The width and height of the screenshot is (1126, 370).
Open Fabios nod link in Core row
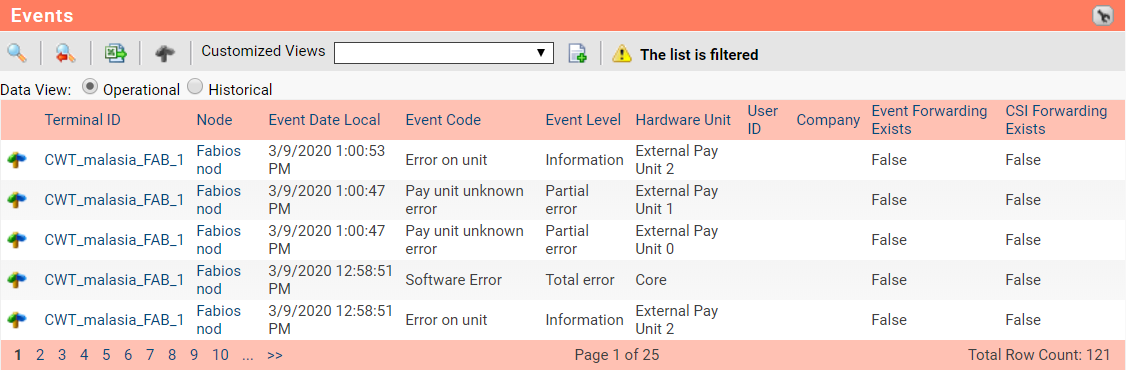point(219,280)
